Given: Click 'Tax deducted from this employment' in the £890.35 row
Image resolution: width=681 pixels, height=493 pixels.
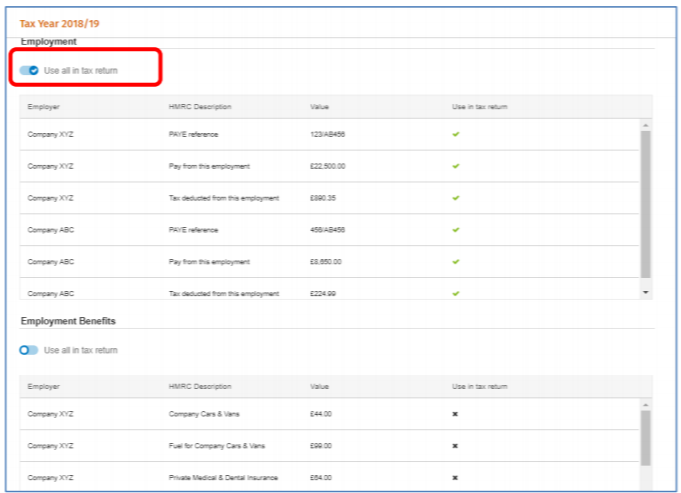Looking at the screenshot, I should [224, 198].
